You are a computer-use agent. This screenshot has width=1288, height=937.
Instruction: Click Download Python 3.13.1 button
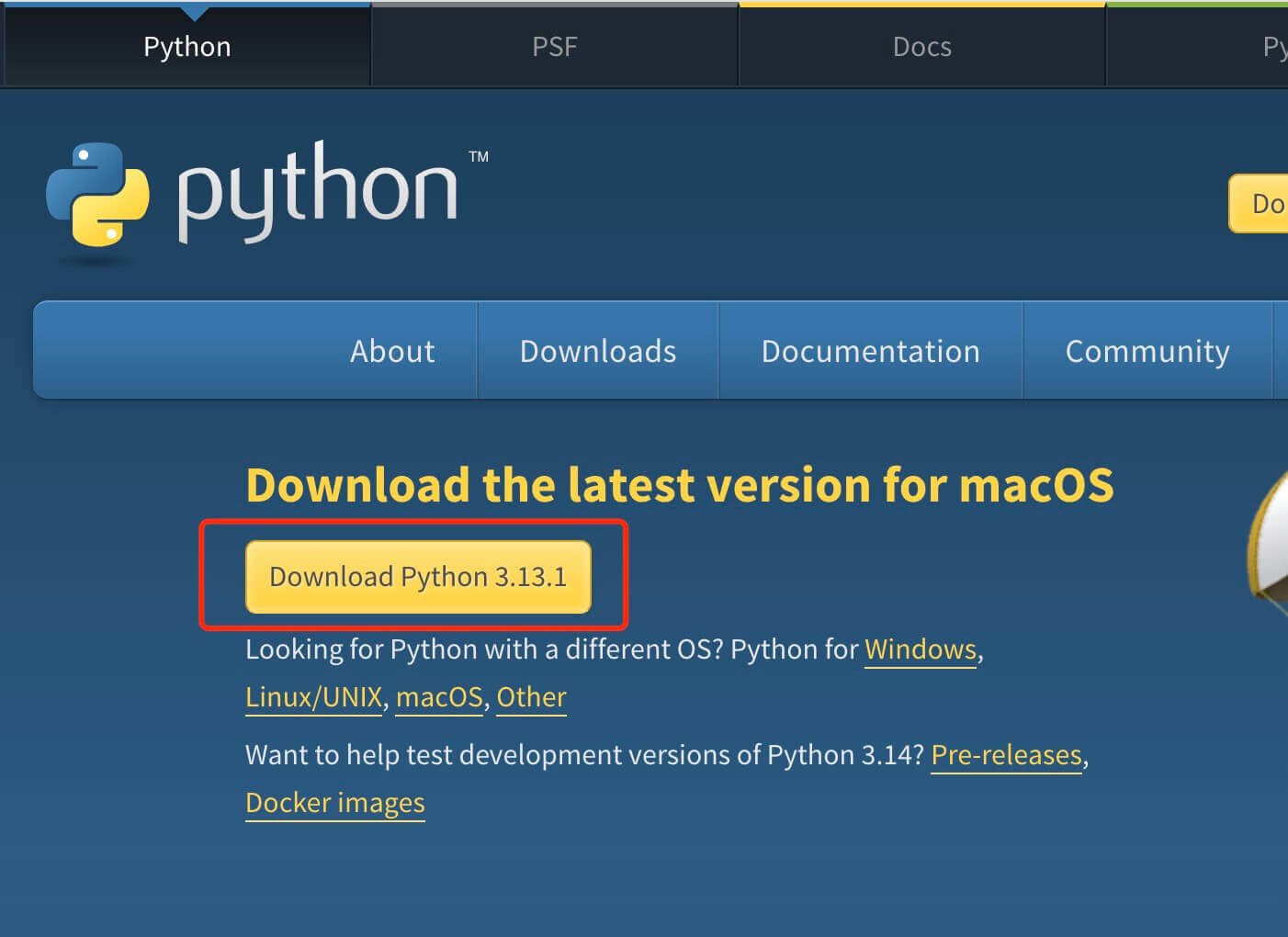click(x=418, y=577)
